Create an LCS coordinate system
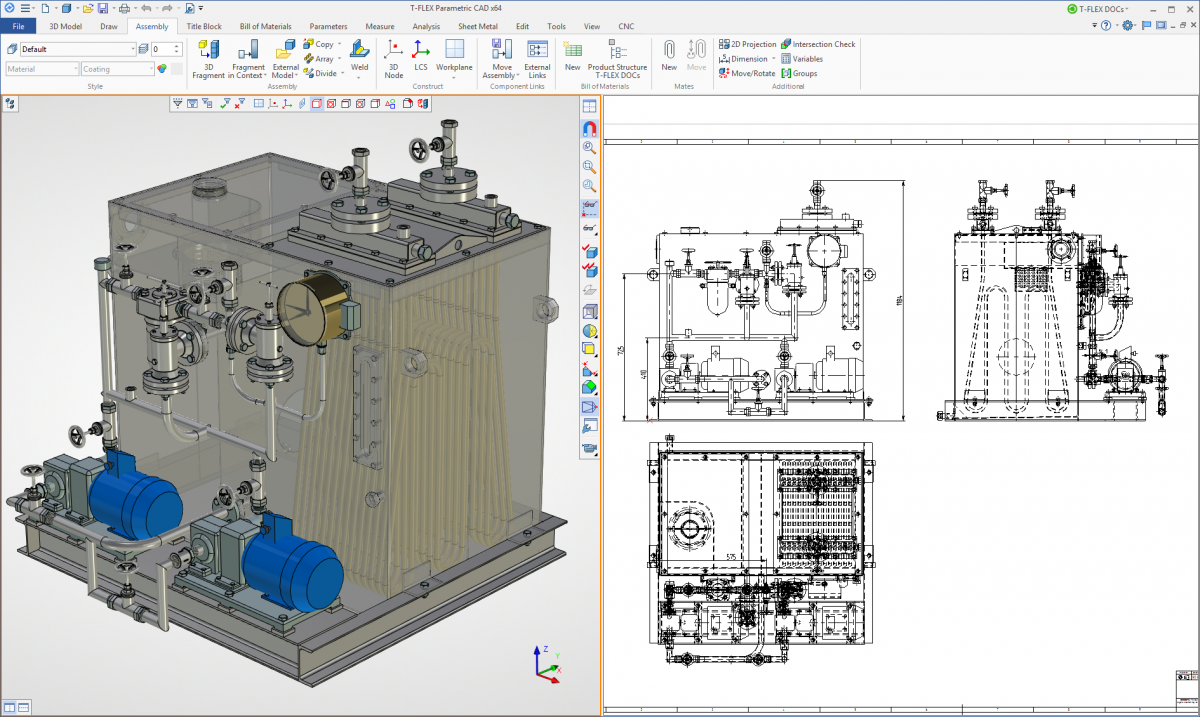Screen dimensions: 1200x717 tap(421, 56)
